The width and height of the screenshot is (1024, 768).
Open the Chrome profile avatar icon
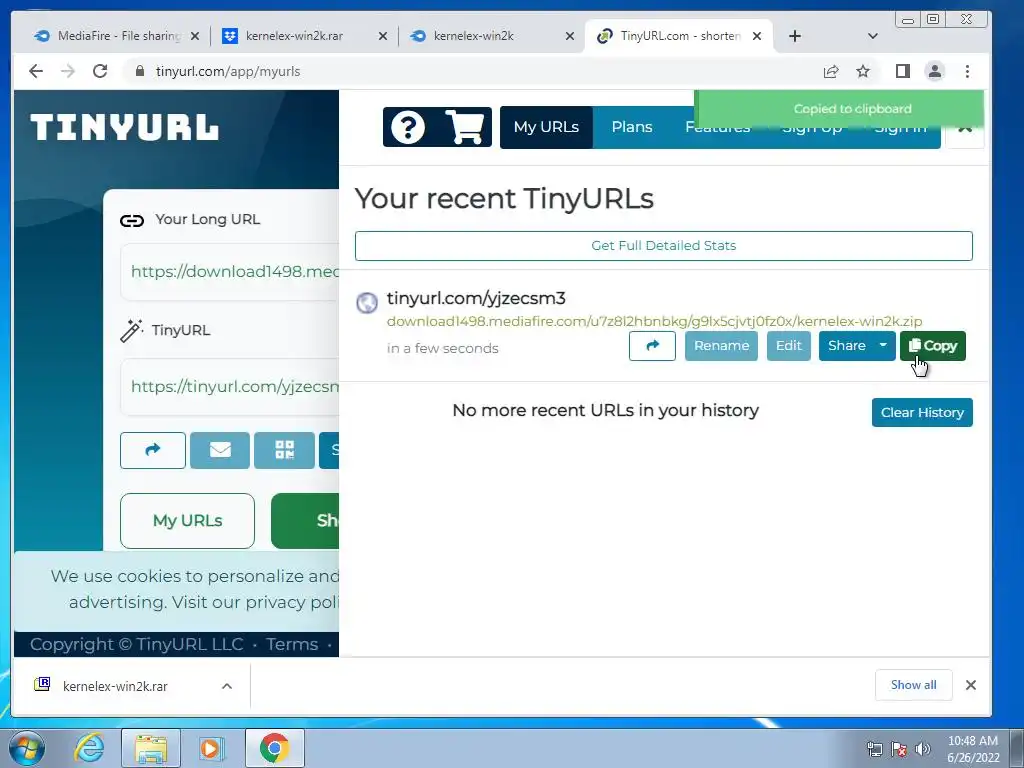tap(935, 71)
